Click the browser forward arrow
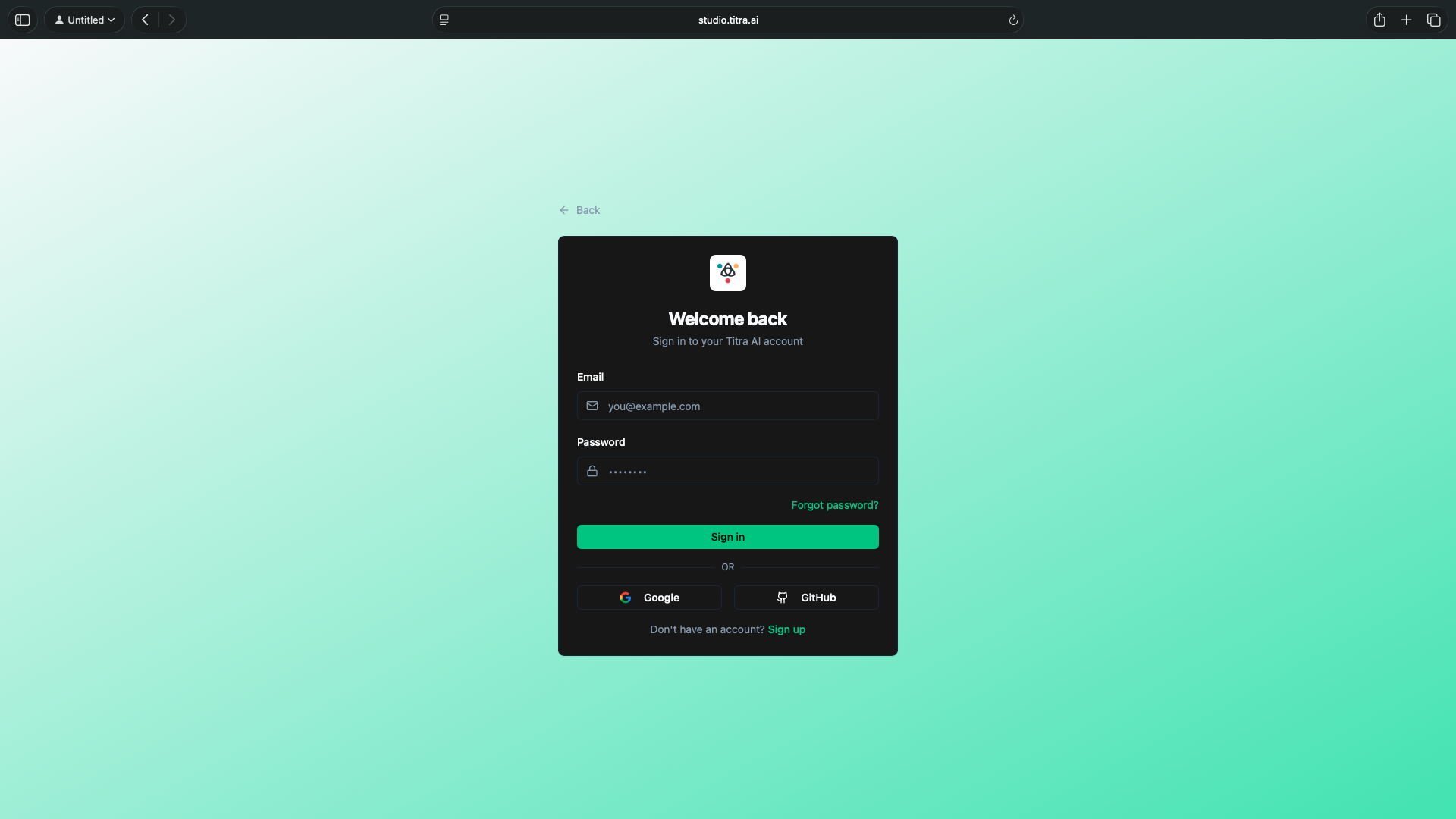This screenshot has height=819, width=1456. pos(172,20)
